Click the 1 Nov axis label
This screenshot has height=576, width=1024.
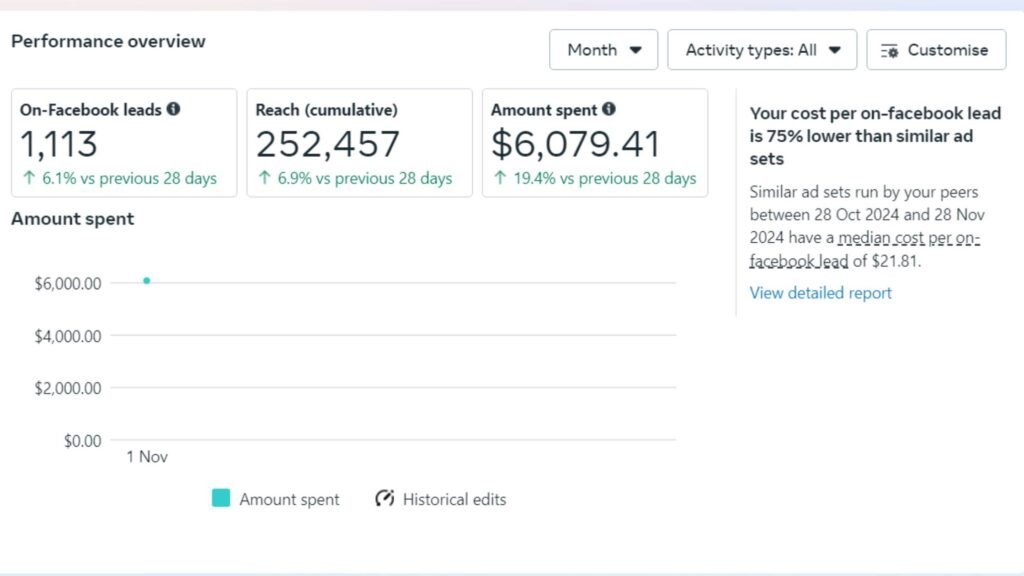(x=147, y=457)
